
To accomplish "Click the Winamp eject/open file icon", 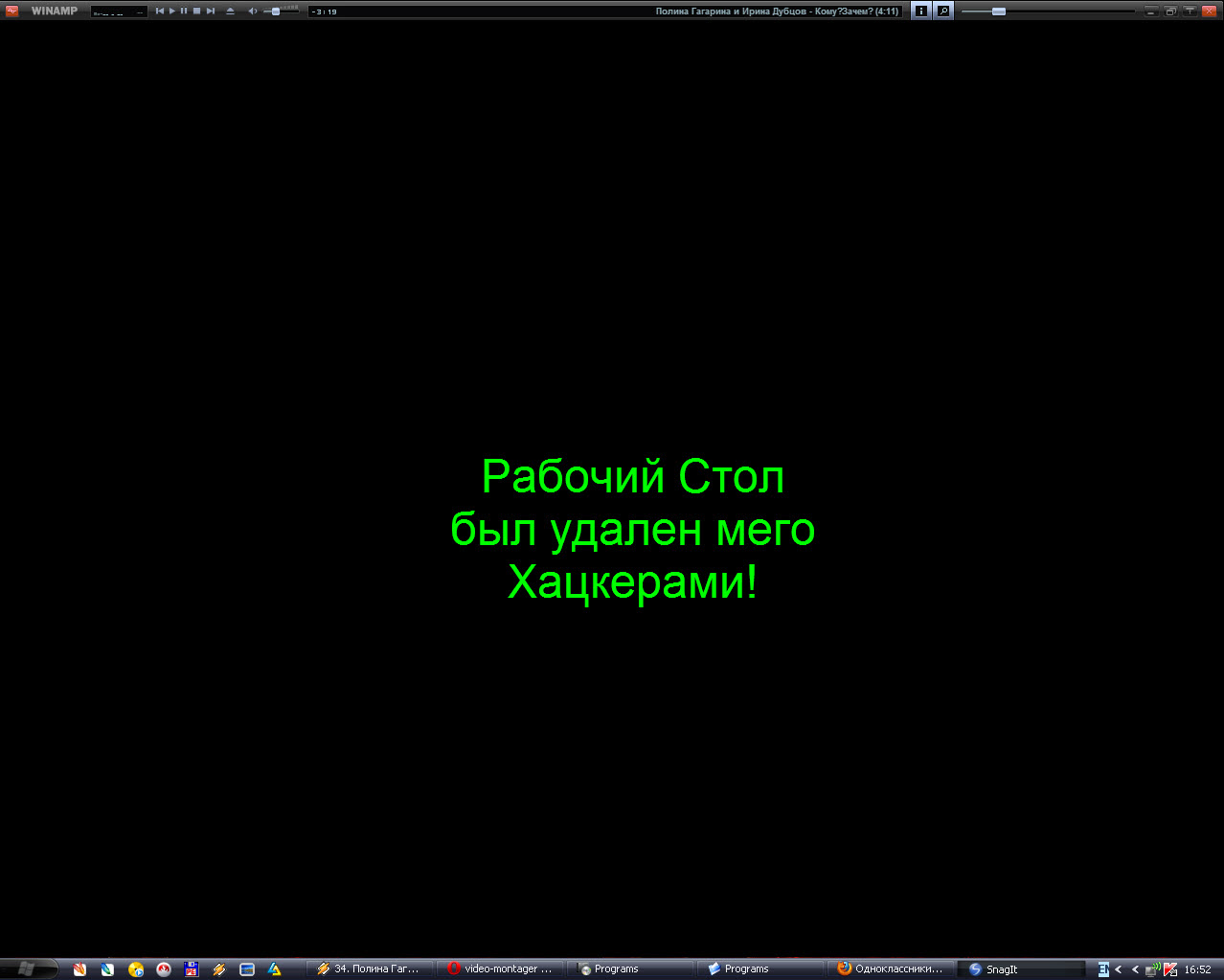I will coord(230,11).
